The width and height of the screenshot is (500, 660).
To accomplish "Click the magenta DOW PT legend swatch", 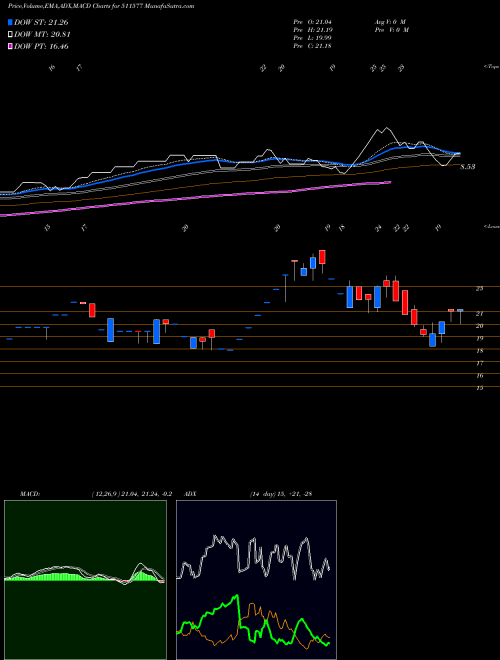I will pos(10,47).
